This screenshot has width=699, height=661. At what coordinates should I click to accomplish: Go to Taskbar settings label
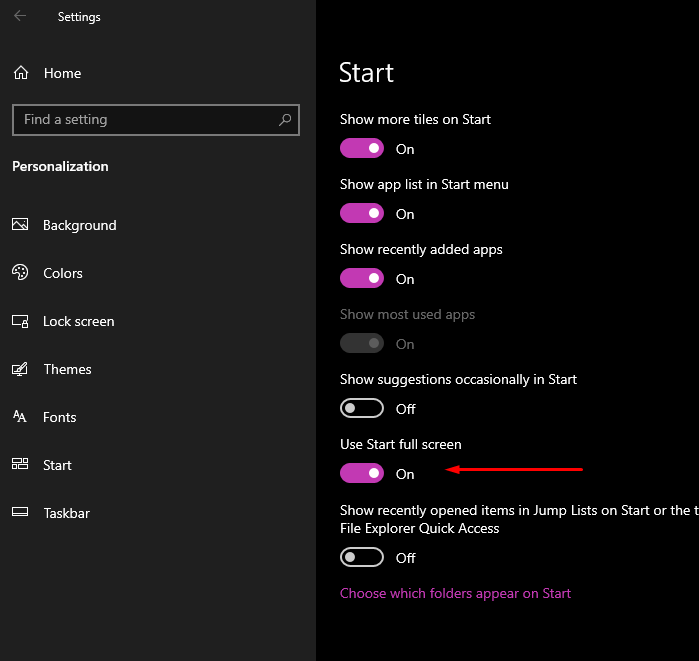[x=66, y=513]
